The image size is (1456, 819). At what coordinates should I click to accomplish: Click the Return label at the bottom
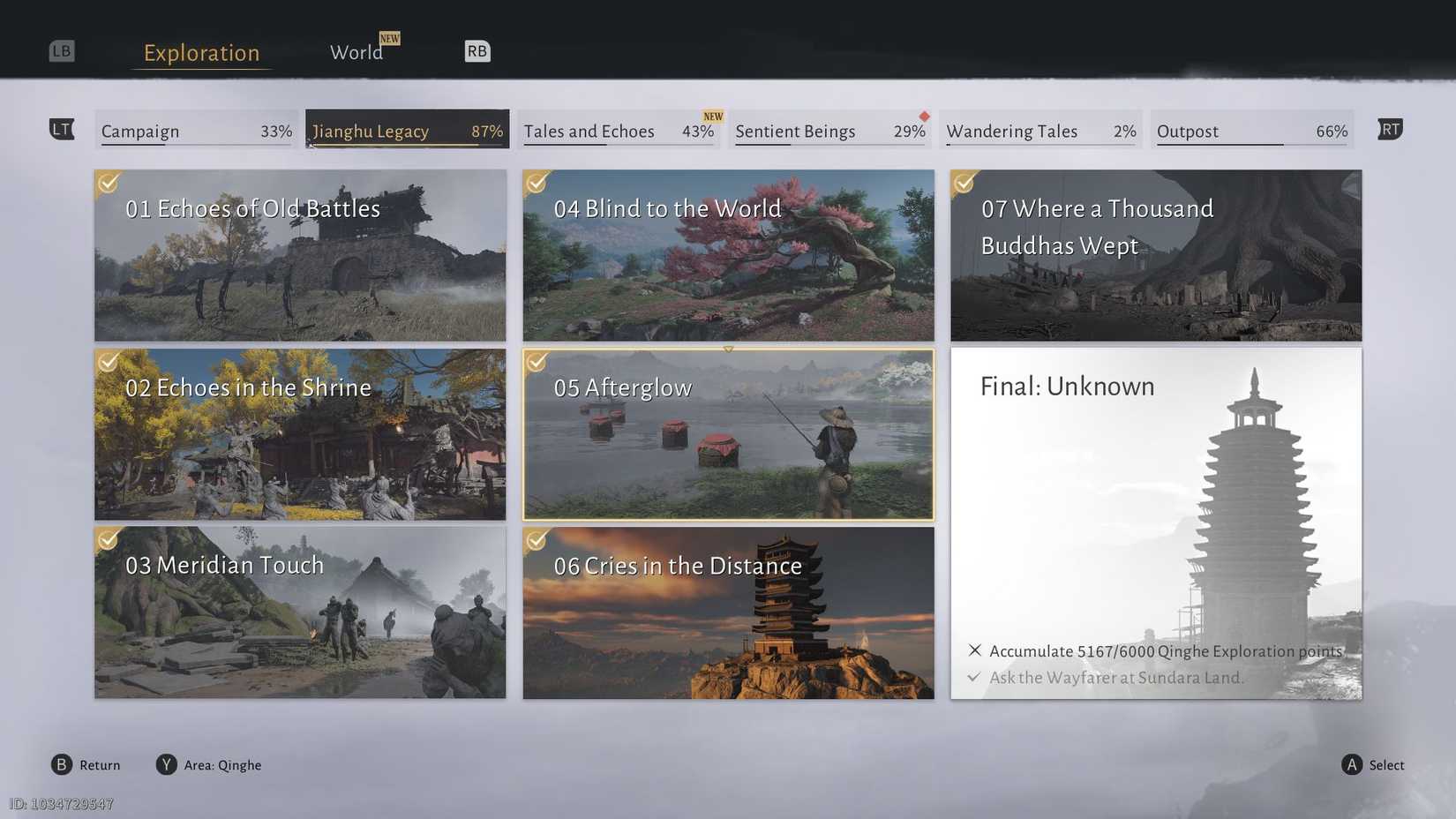pyautogui.click(x=100, y=764)
